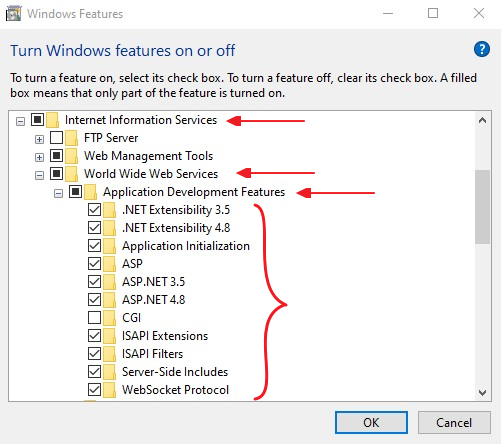
Task: Uncheck the Application Initialization checkbox
Action: tap(94, 246)
